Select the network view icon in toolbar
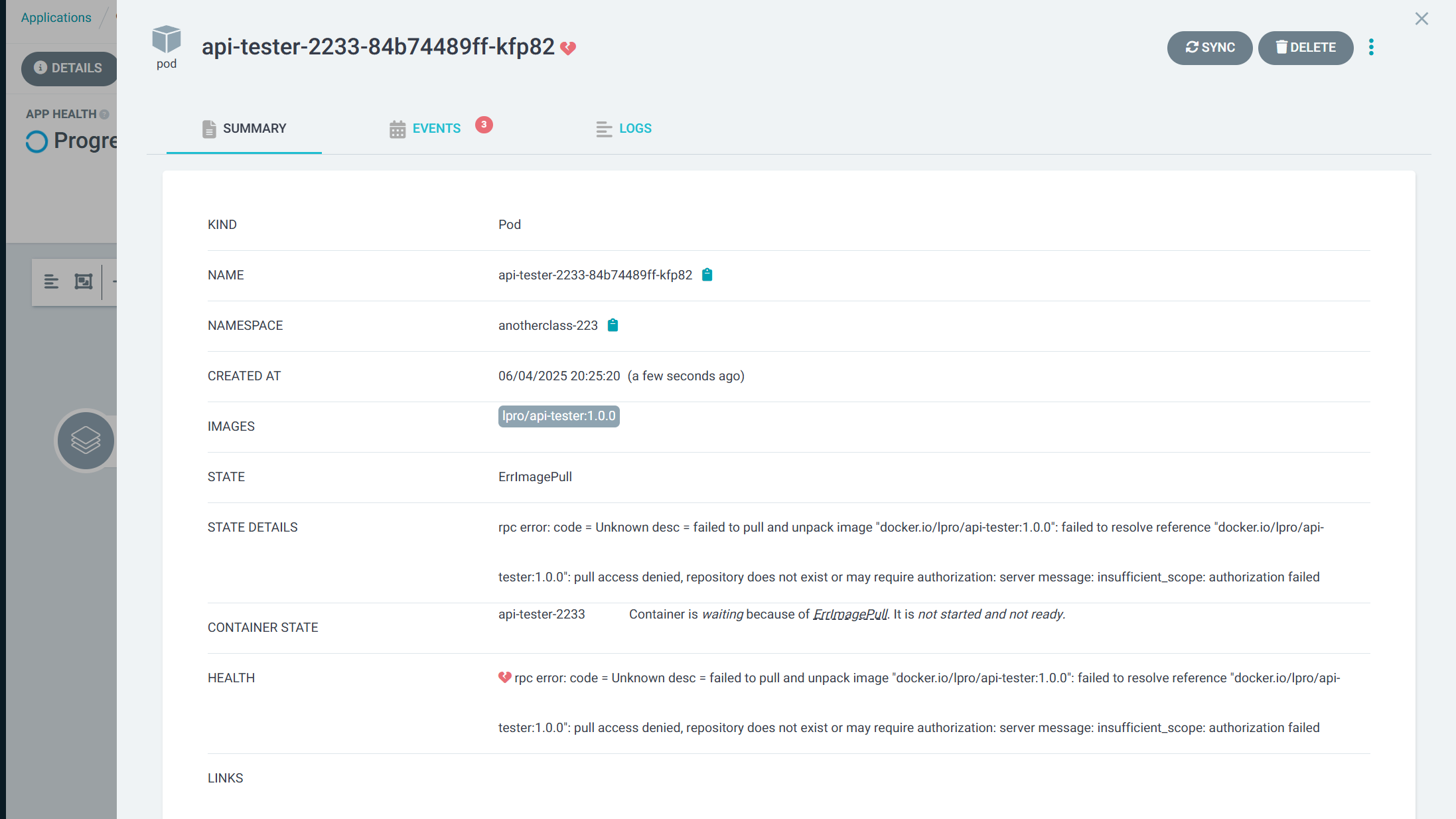 click(x=84, y=281)
